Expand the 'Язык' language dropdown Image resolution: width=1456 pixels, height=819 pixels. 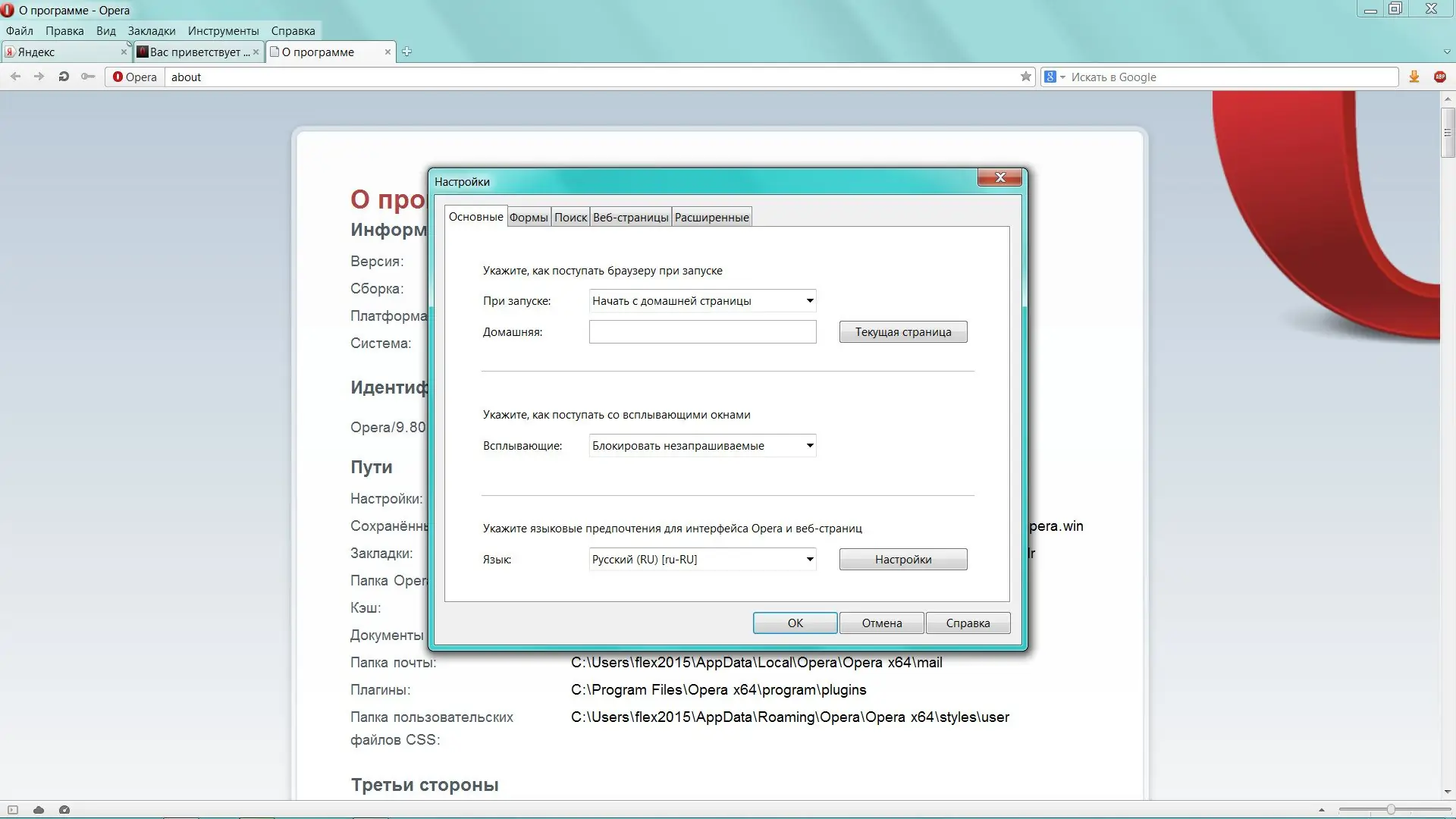809,560
